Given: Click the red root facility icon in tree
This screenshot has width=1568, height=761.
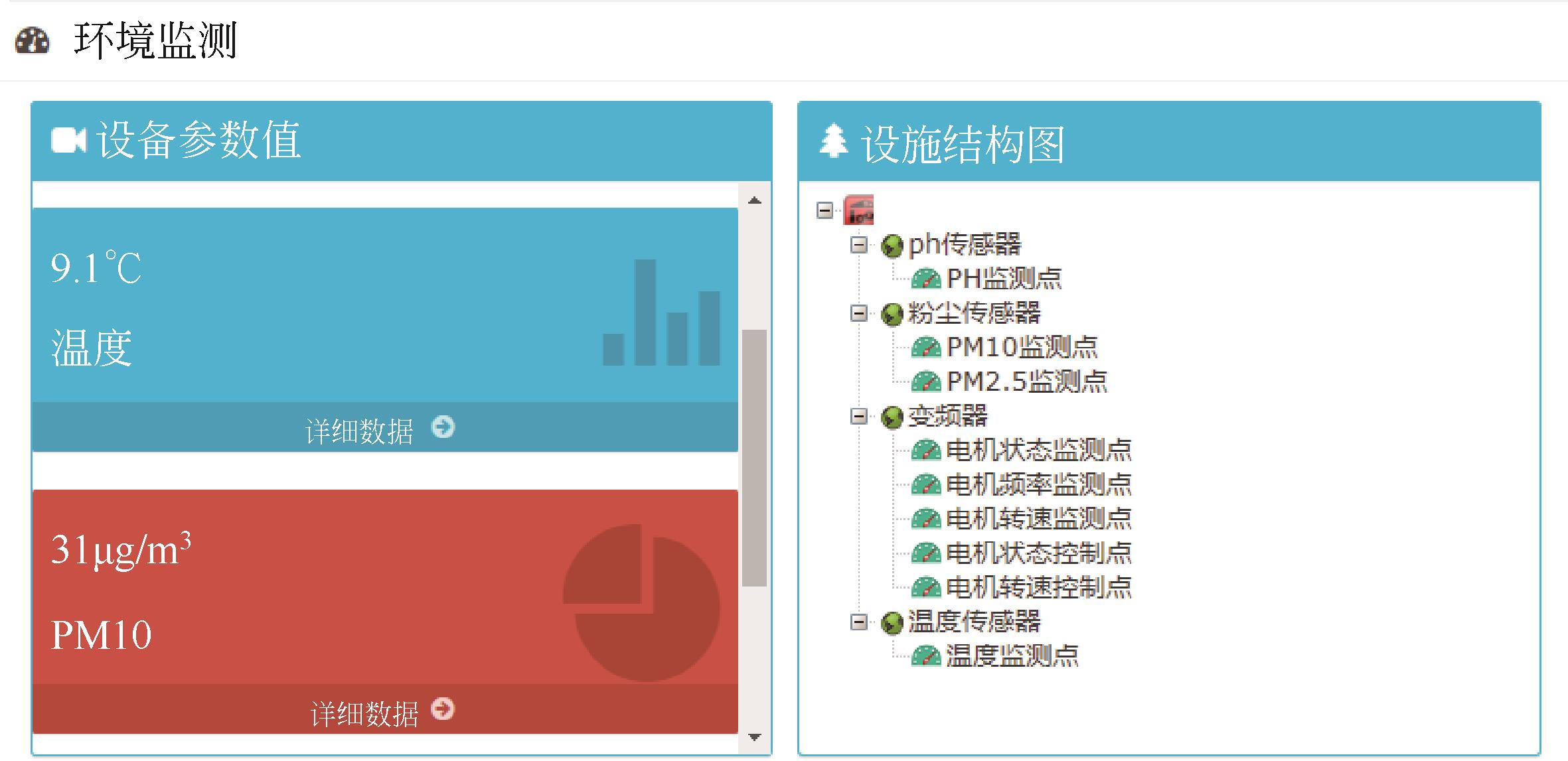Looking at the screenshot, I should (858, 210).
